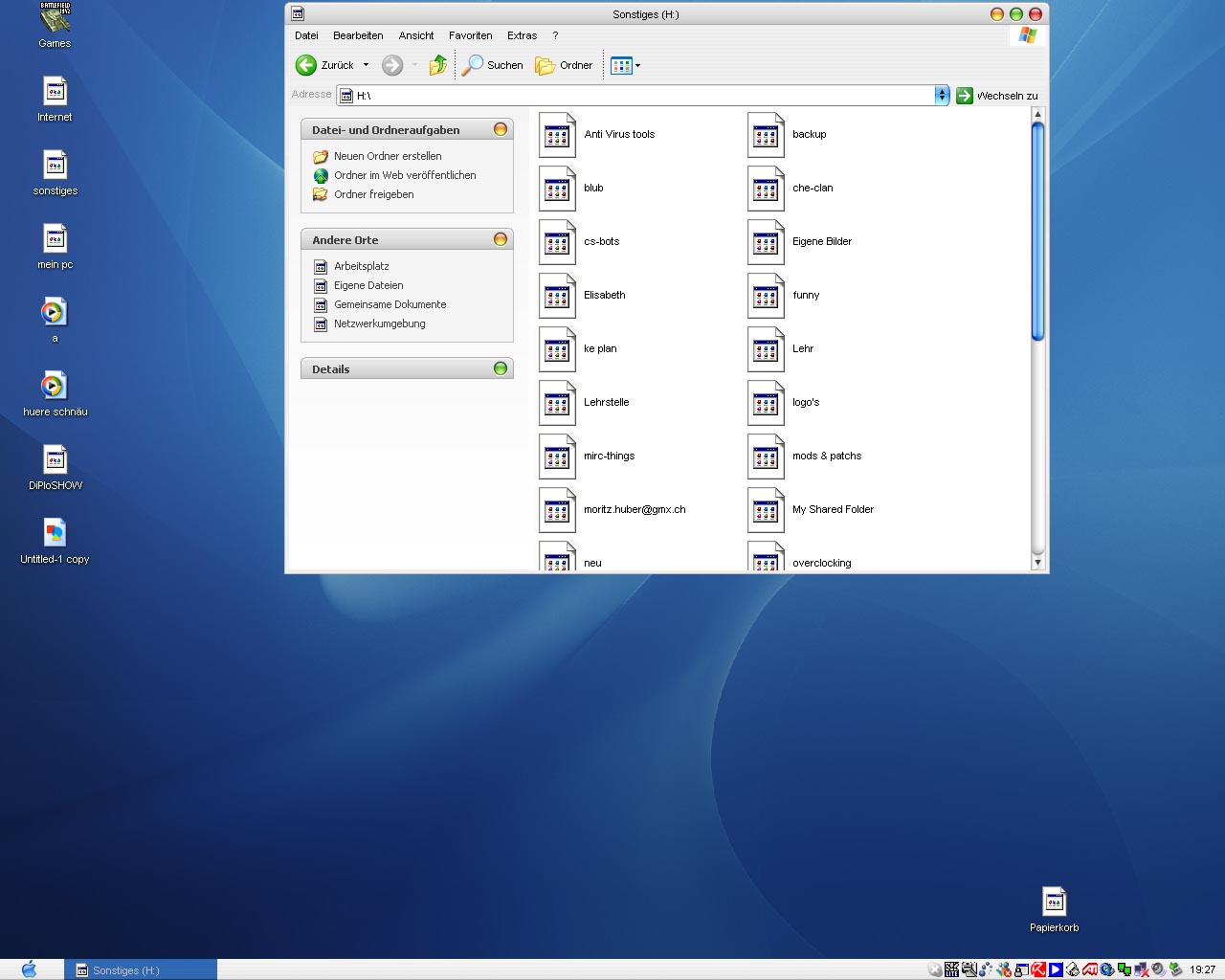This screenshot has width=1225, height=980.
Task: Click the up one folder level icon
Action: (x=437, y=65)
